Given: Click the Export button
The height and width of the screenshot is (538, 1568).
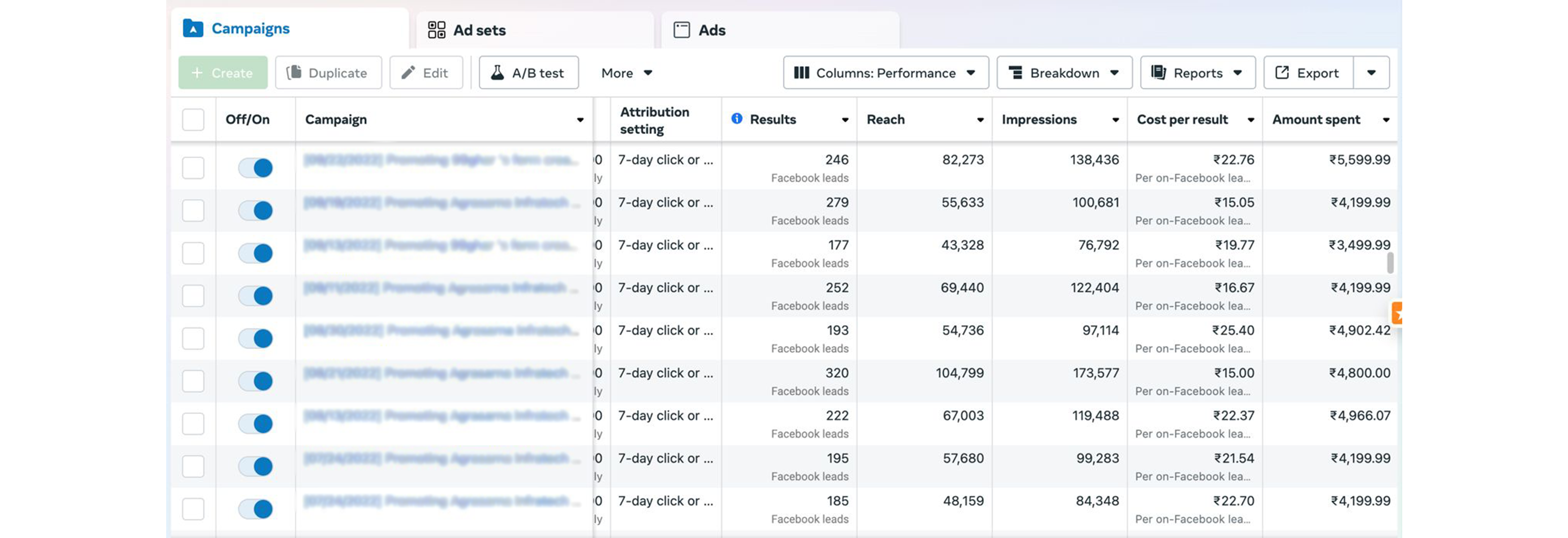Looking at the screenshot, I should (x=1308, y=73).
